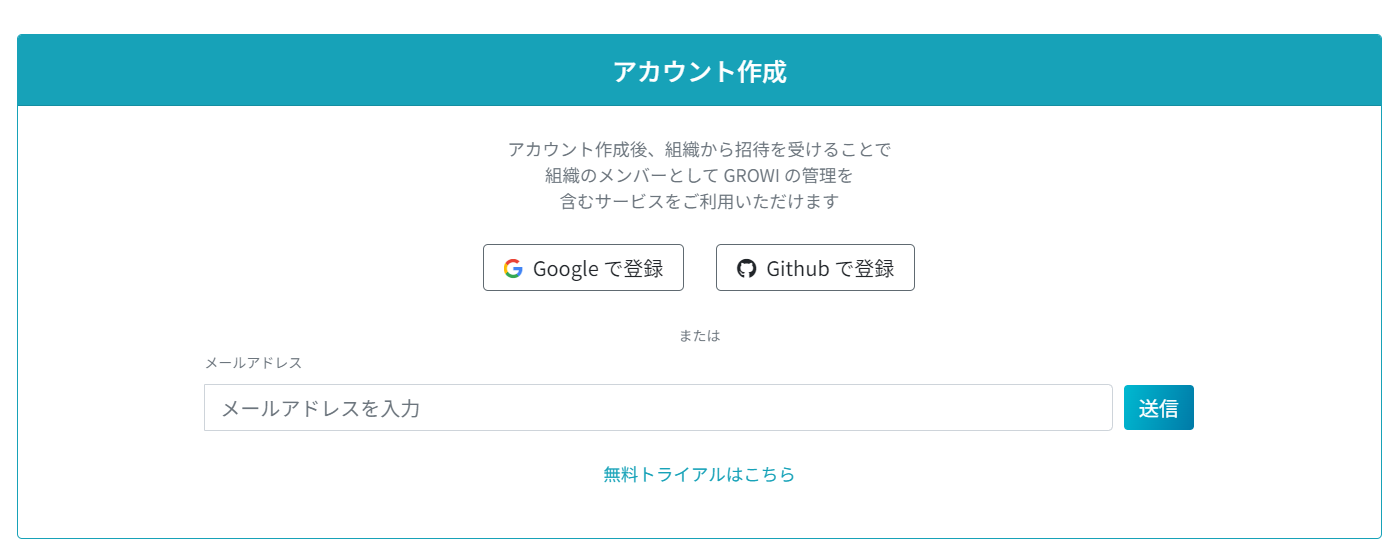Submit email with the 送信 button

(1159, 408)
